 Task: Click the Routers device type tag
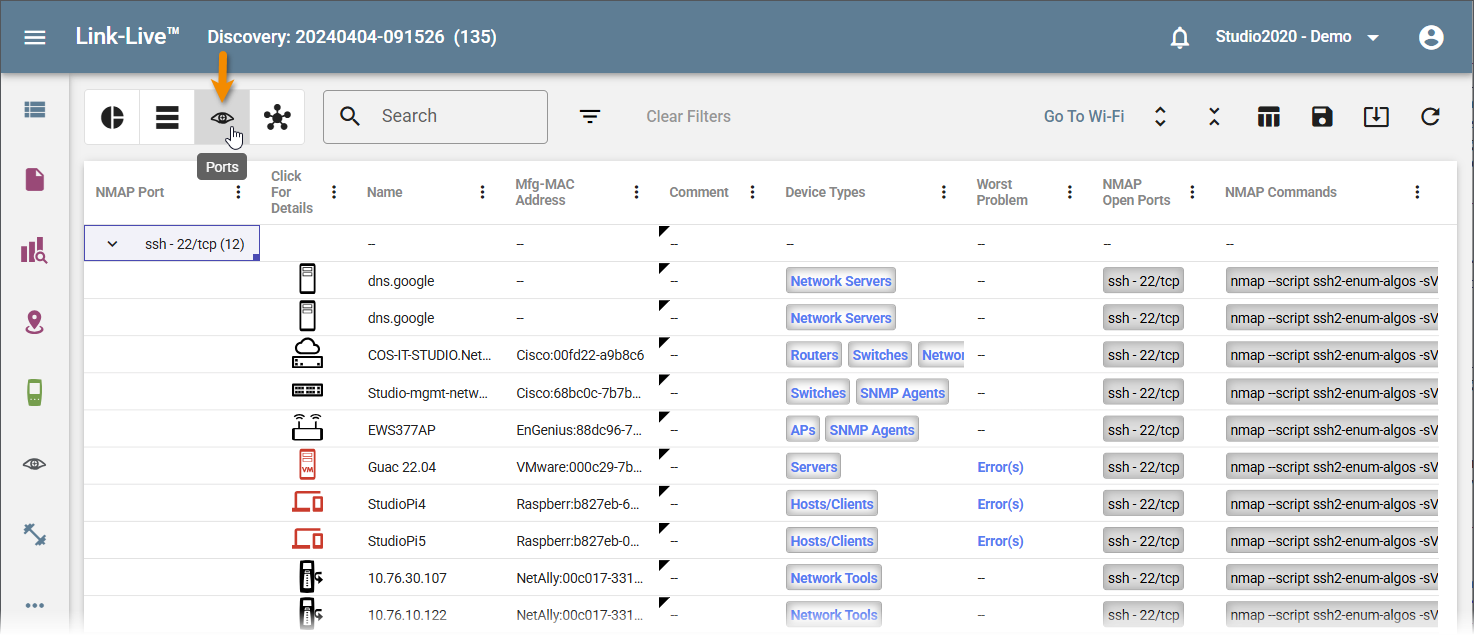pyautogui.click(x=814, y=355)
